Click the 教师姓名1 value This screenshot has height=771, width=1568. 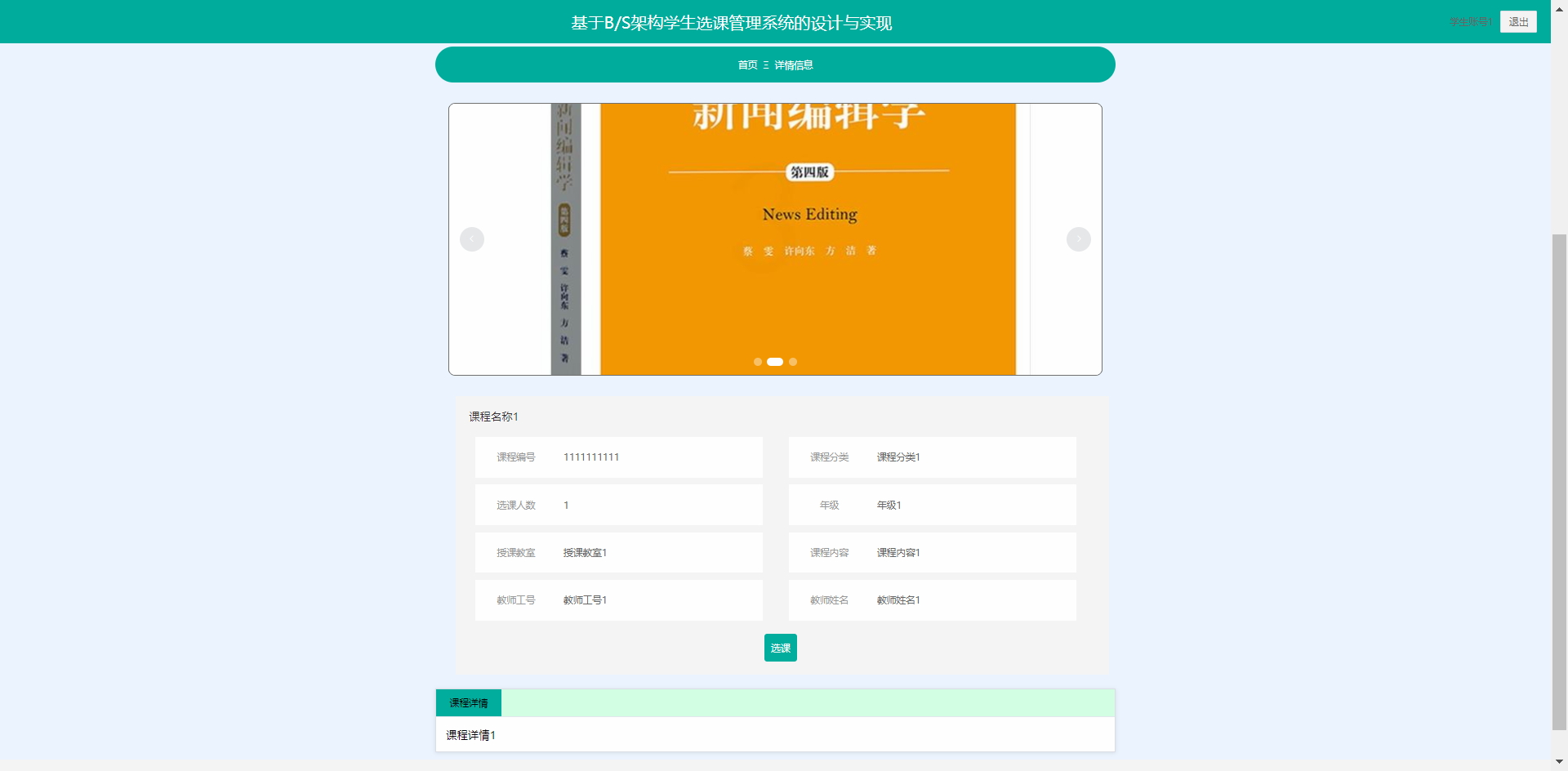coord(898,600)
